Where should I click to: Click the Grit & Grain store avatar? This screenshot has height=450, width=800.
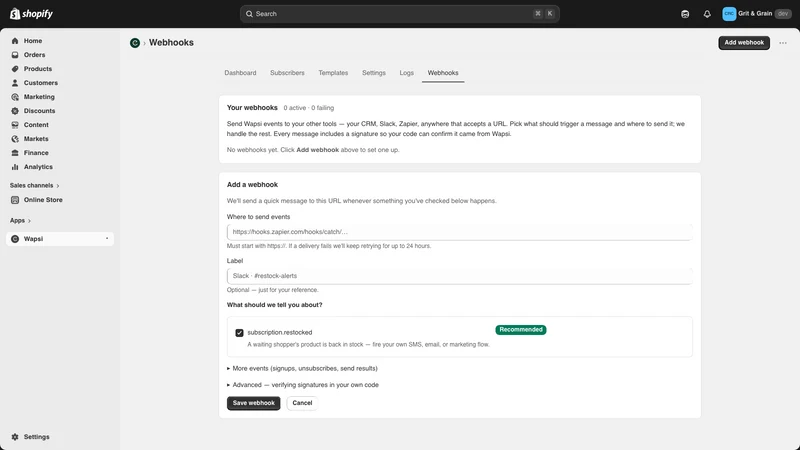click(729, 14)
